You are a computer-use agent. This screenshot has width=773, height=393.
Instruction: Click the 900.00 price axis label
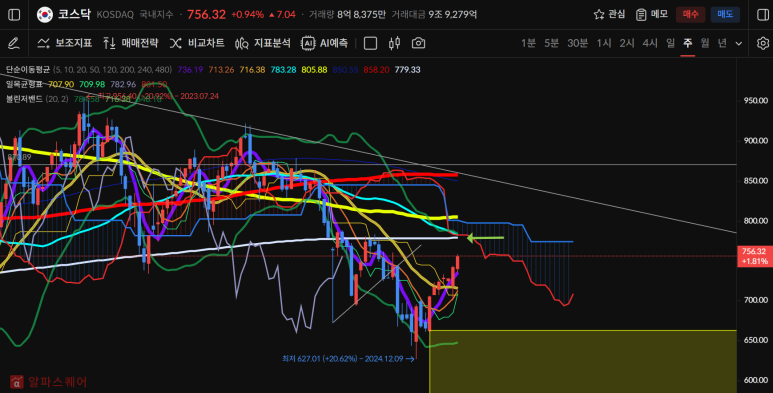756,141
